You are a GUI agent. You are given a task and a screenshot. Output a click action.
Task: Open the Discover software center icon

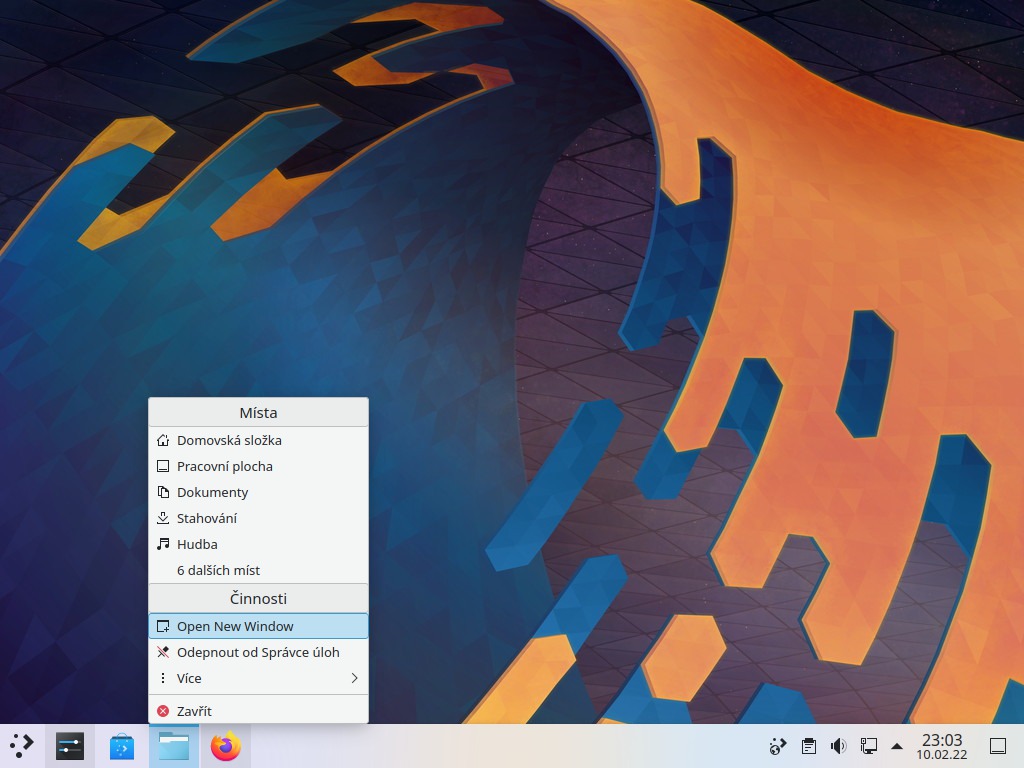(121, 746)
